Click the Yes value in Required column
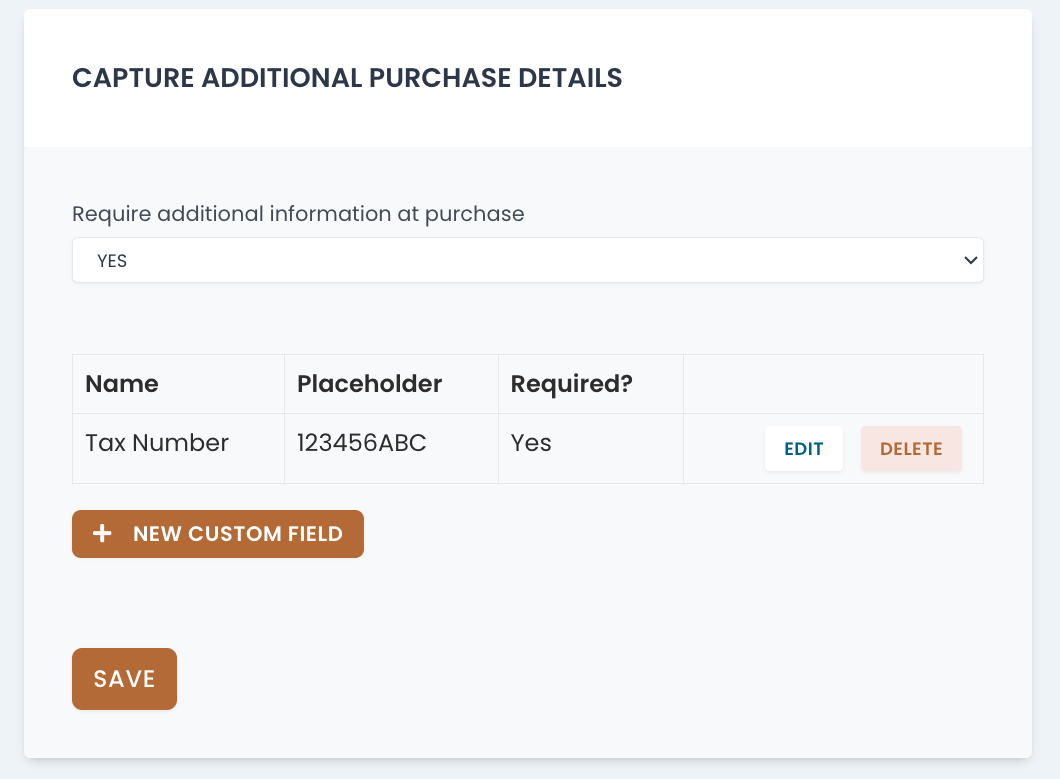 531,443
